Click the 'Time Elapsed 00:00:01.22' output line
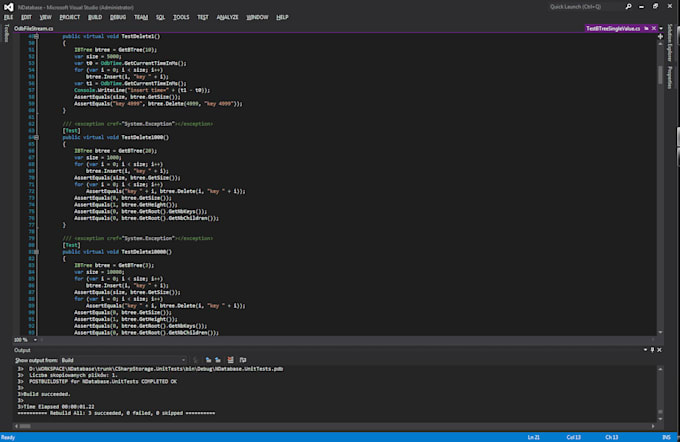Screen dimensions: 680x442 coord(56,406)
